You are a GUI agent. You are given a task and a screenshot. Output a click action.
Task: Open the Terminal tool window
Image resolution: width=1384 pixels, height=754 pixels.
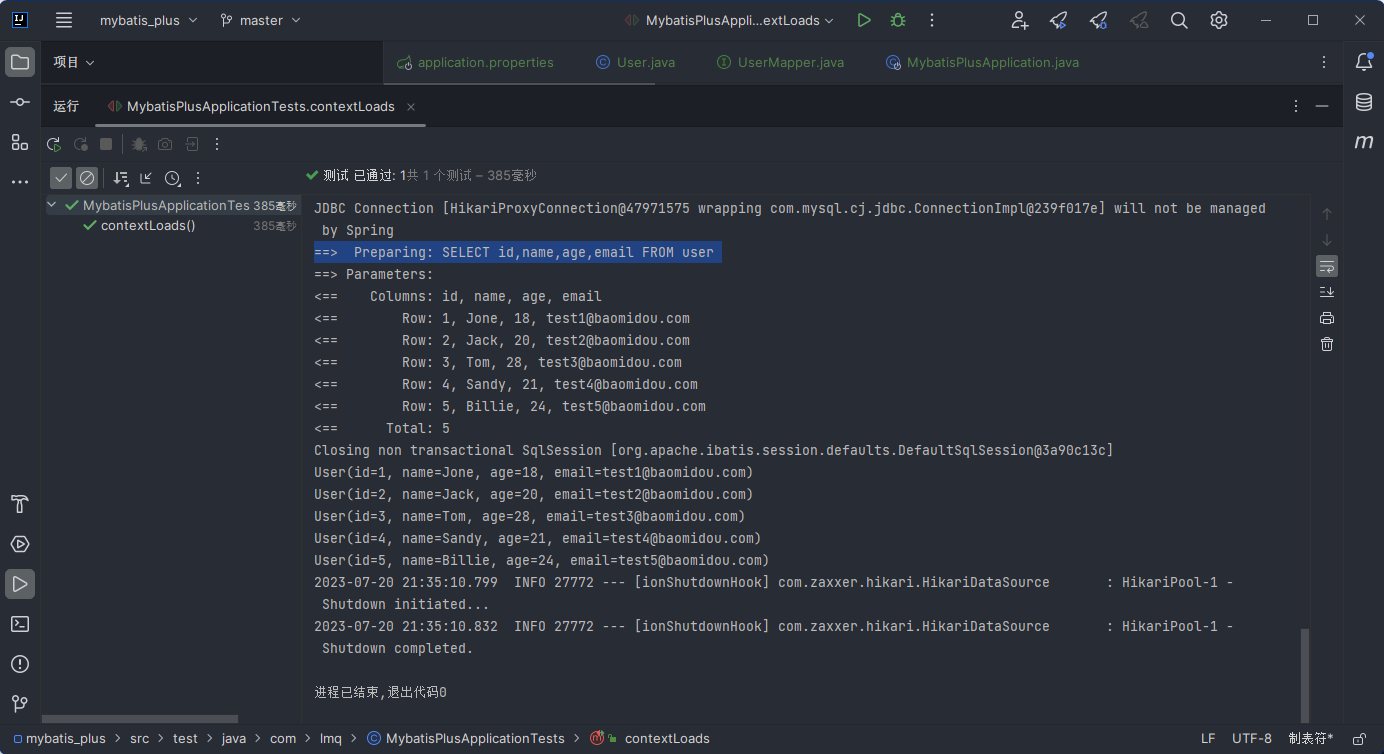pyautogui.click(x=20, y=624)
